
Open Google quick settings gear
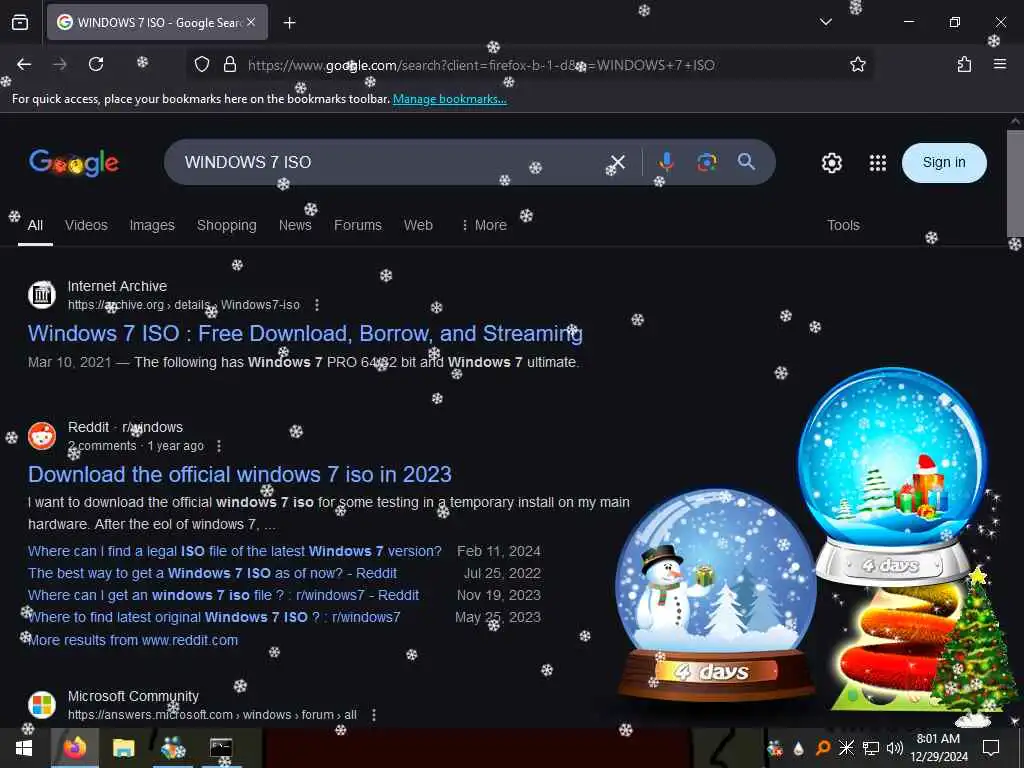click(x=831, y=163)
